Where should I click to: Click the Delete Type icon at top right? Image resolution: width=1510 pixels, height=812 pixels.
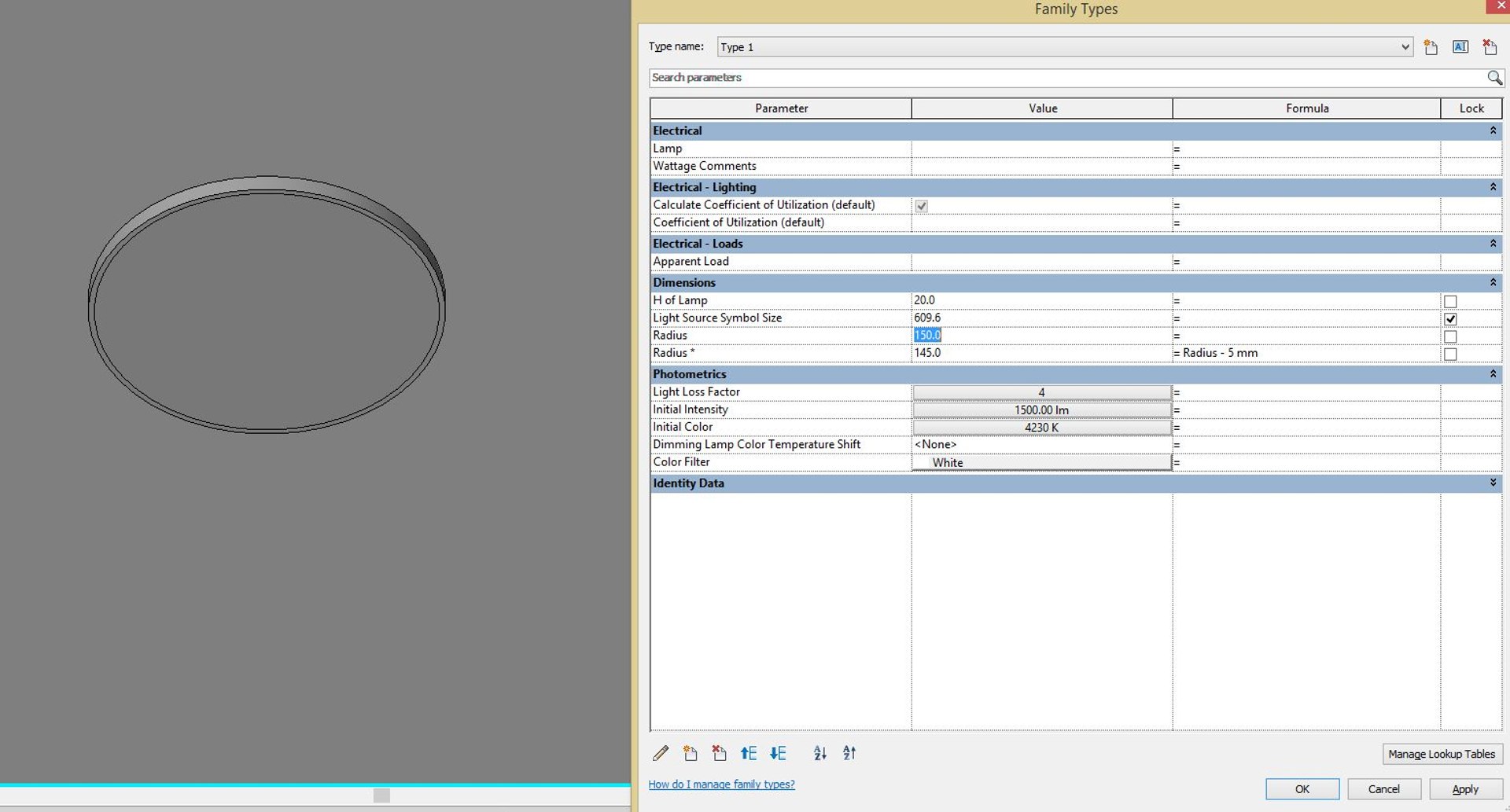[1490, 47]
